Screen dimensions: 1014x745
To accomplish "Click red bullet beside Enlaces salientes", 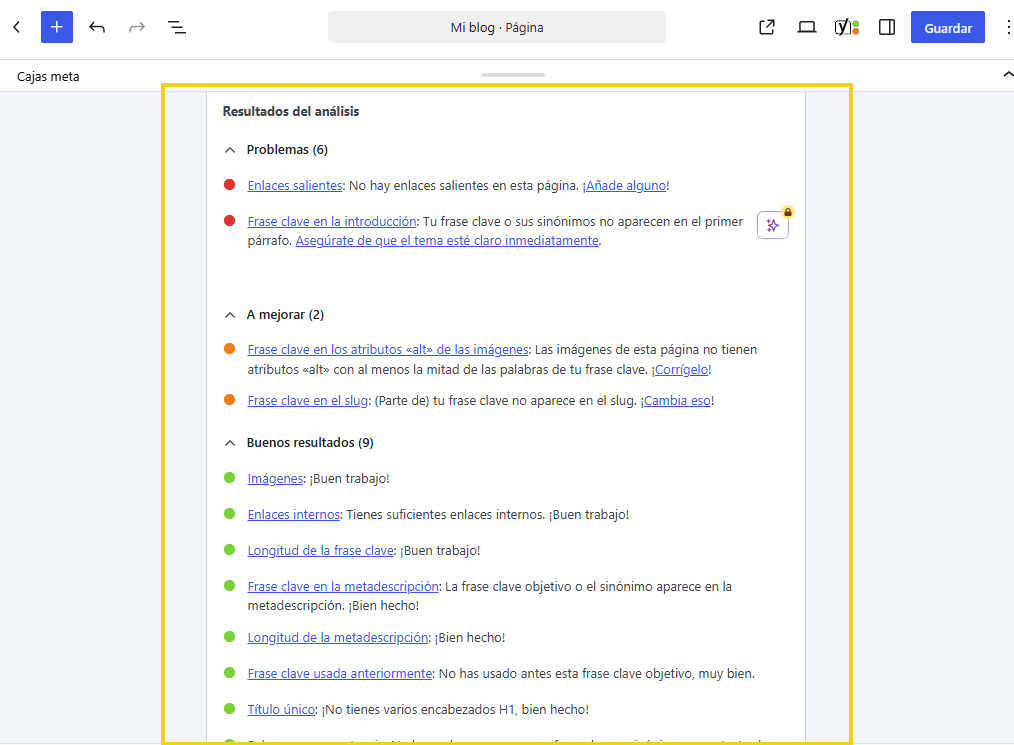I will [230, 185].
